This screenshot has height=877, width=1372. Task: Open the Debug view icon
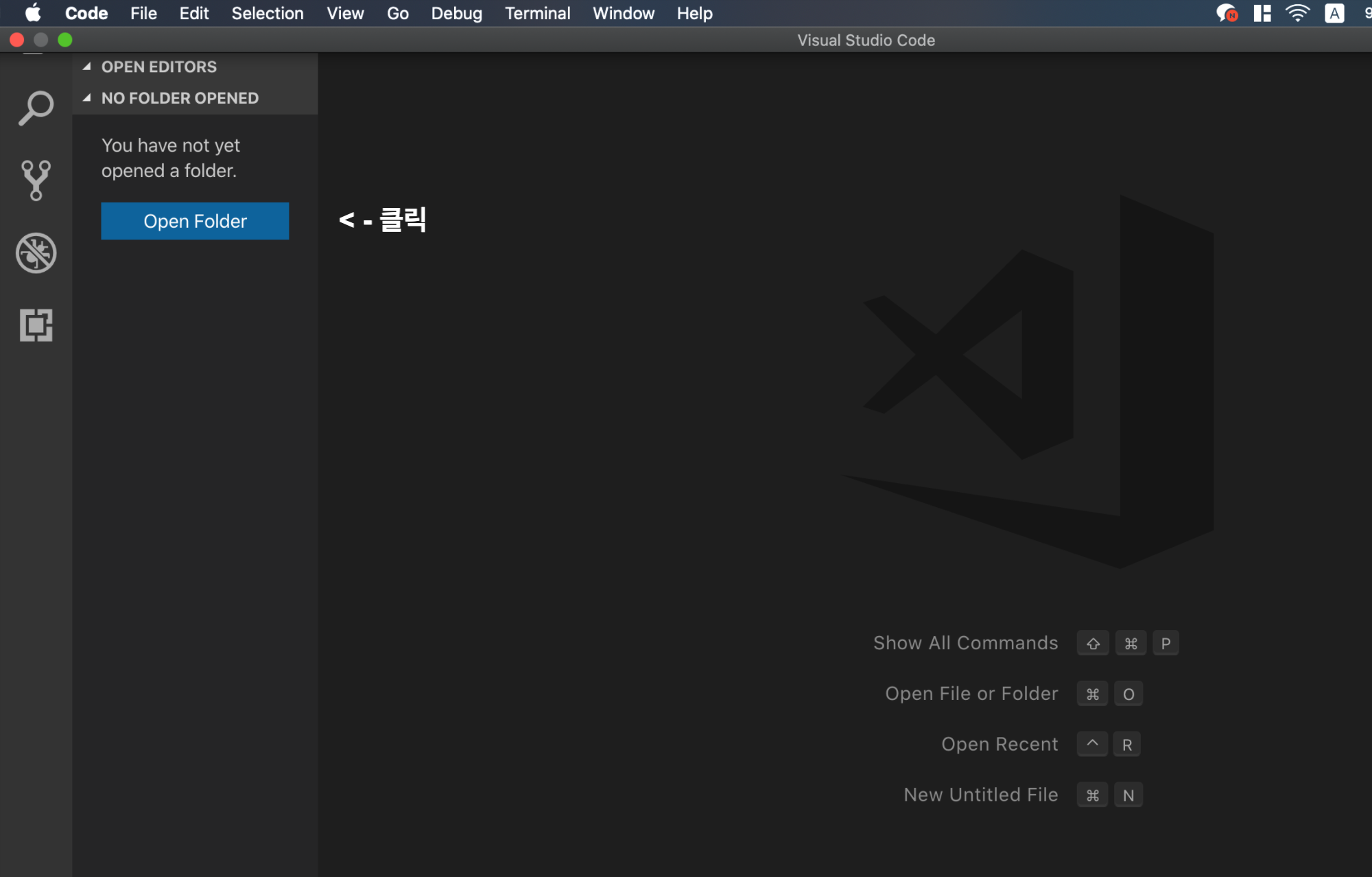pos(36,253)
